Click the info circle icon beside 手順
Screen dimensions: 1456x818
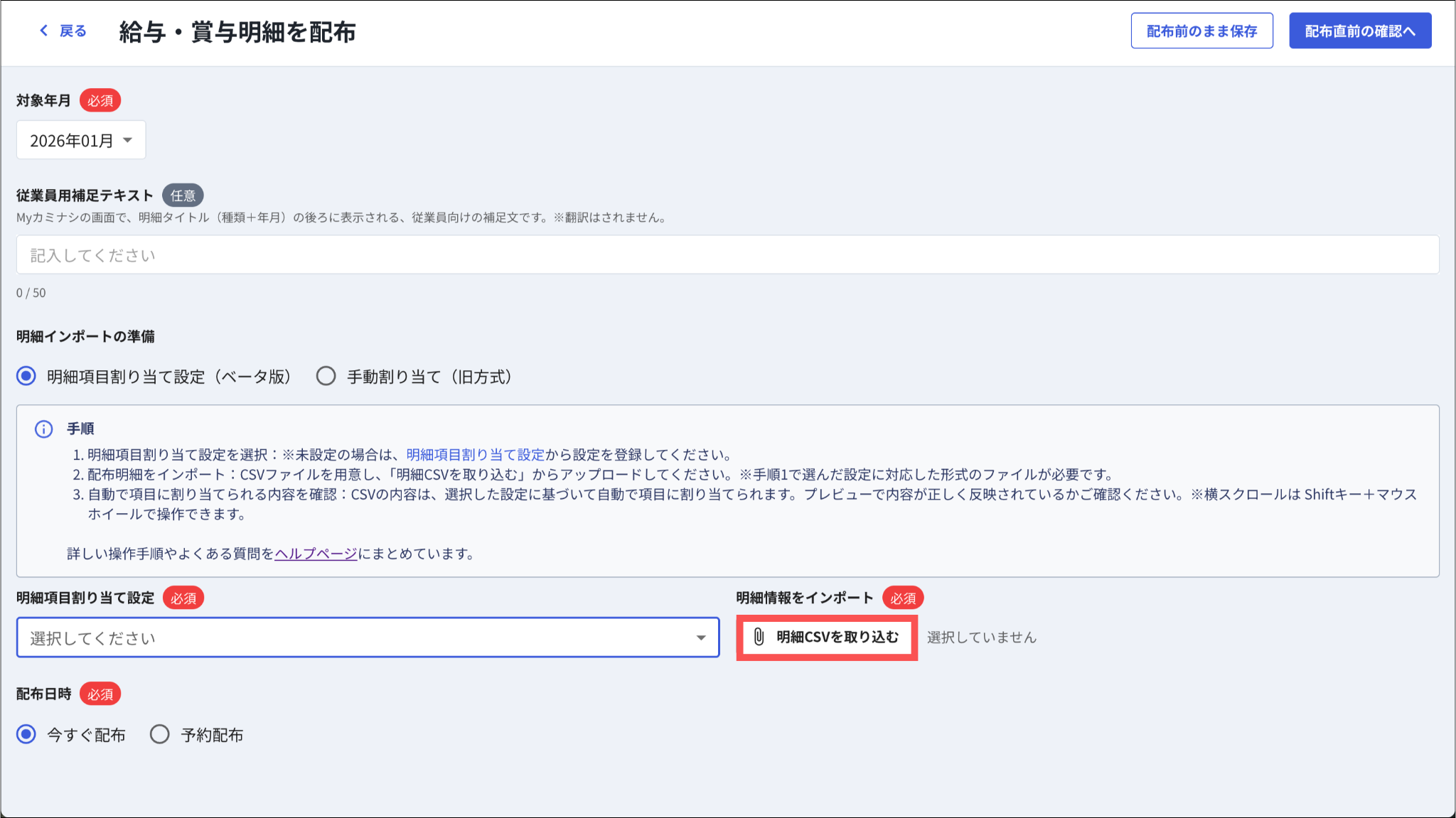pos(44,429)
